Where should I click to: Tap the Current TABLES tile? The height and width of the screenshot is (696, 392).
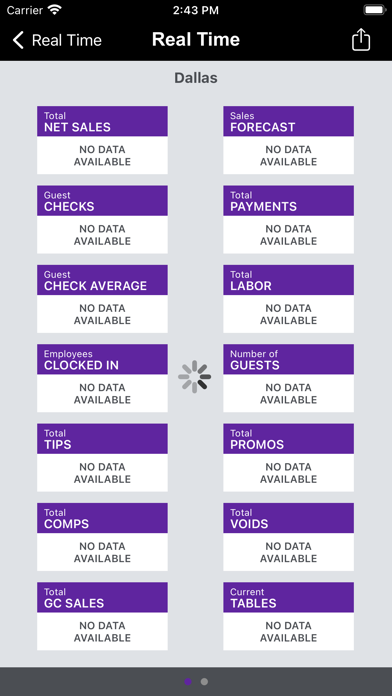(x=289, y=617)
